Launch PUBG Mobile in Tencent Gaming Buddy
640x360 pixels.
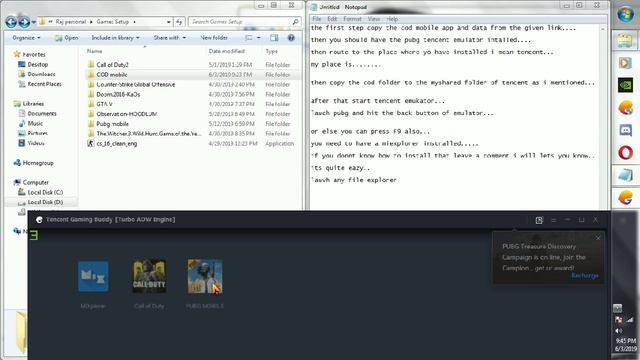coord(205,276)
